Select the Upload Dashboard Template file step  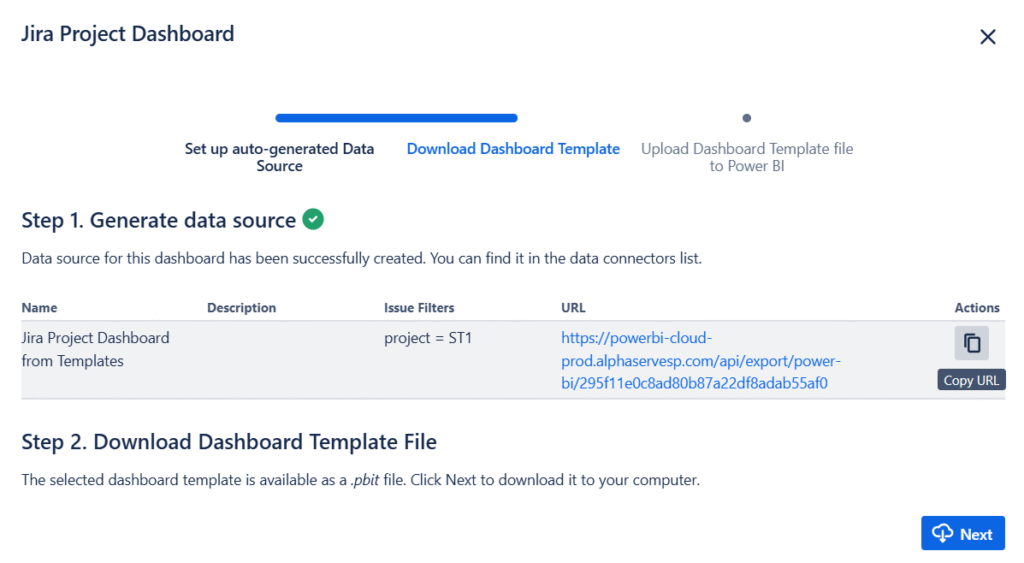(x=747, y=157)
